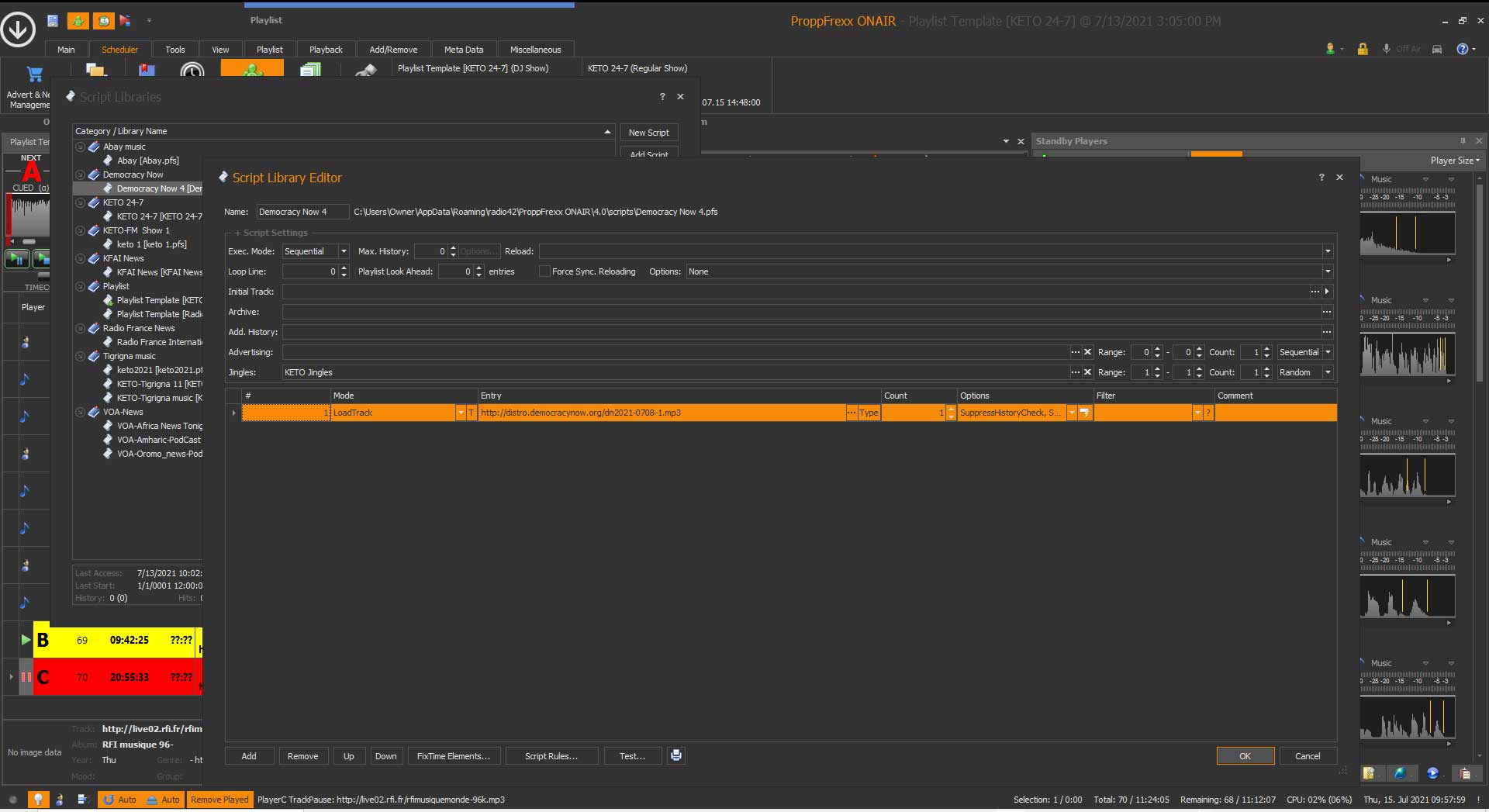This screenshot has height=812, width=1489.
Task: Click the script Name input field
Action: (x=302, y=212)
